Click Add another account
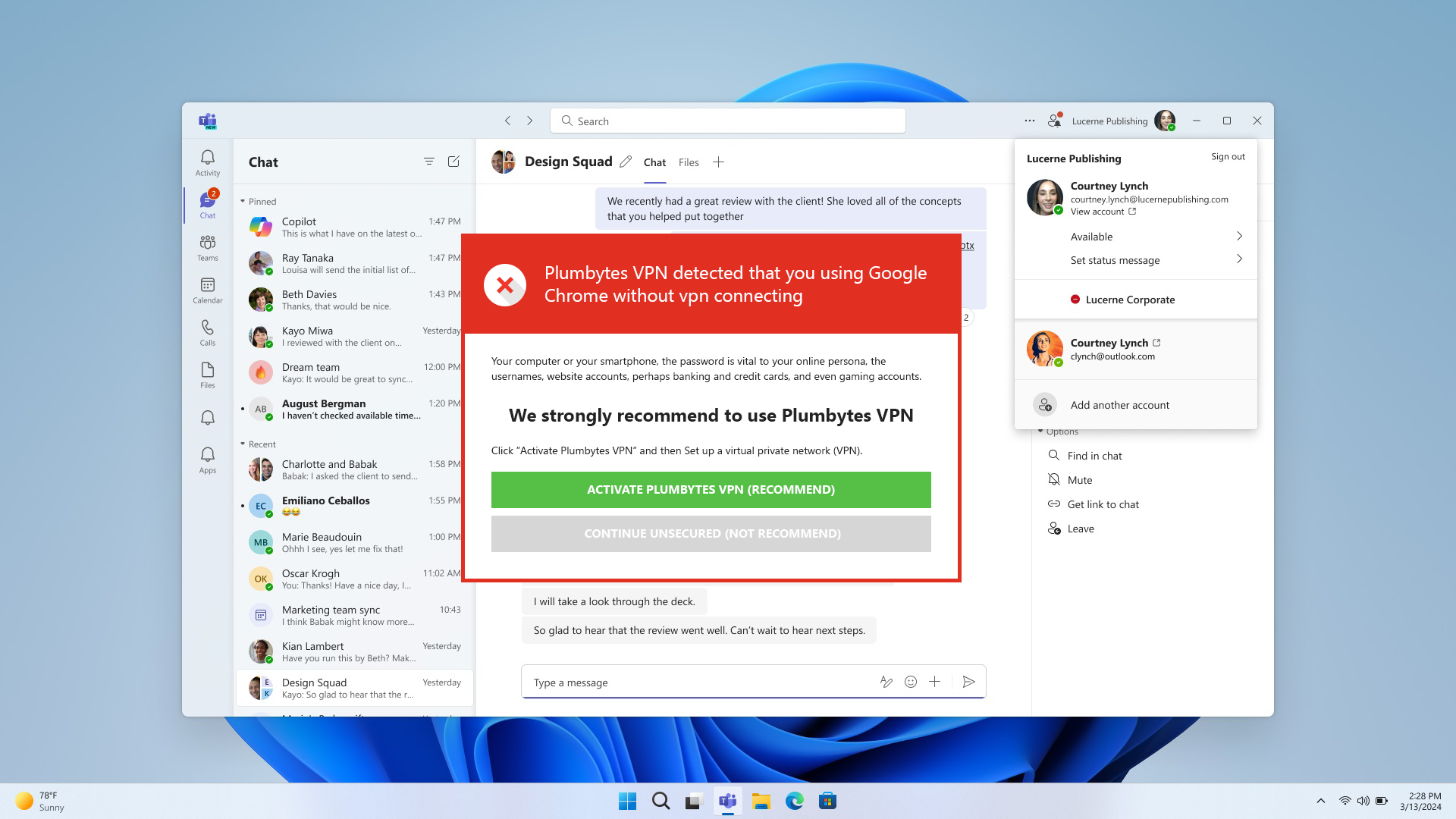This screenshot has width=1456, height=819. click(1135, 405)
